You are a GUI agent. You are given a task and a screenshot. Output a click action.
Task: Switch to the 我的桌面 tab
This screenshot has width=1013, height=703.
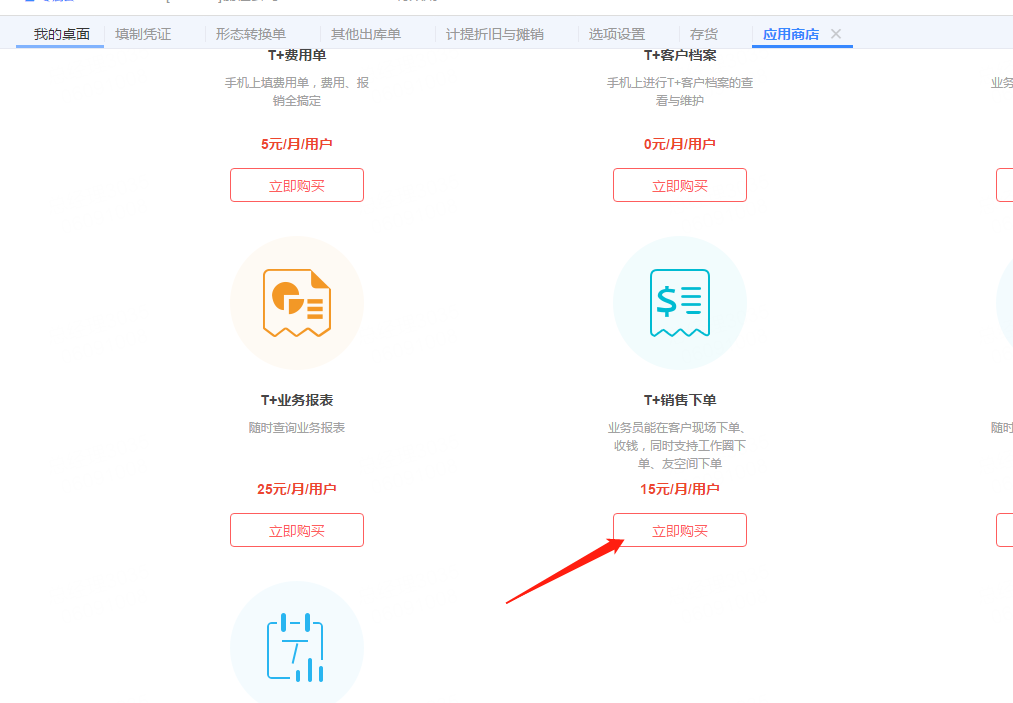tap(61, 34)
